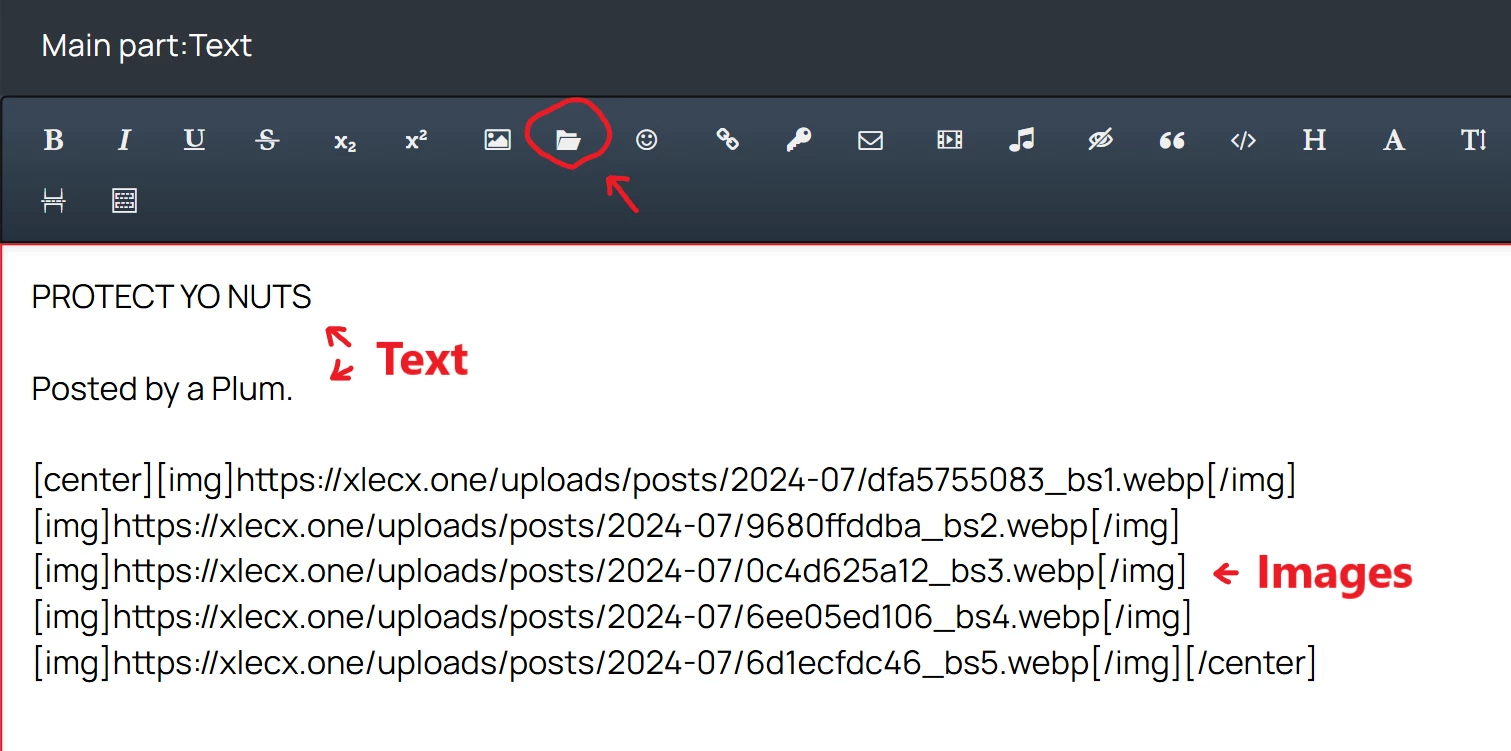
Task: Apply strikethrough to text
Action: pyautogui.click(x=267, y=140)
